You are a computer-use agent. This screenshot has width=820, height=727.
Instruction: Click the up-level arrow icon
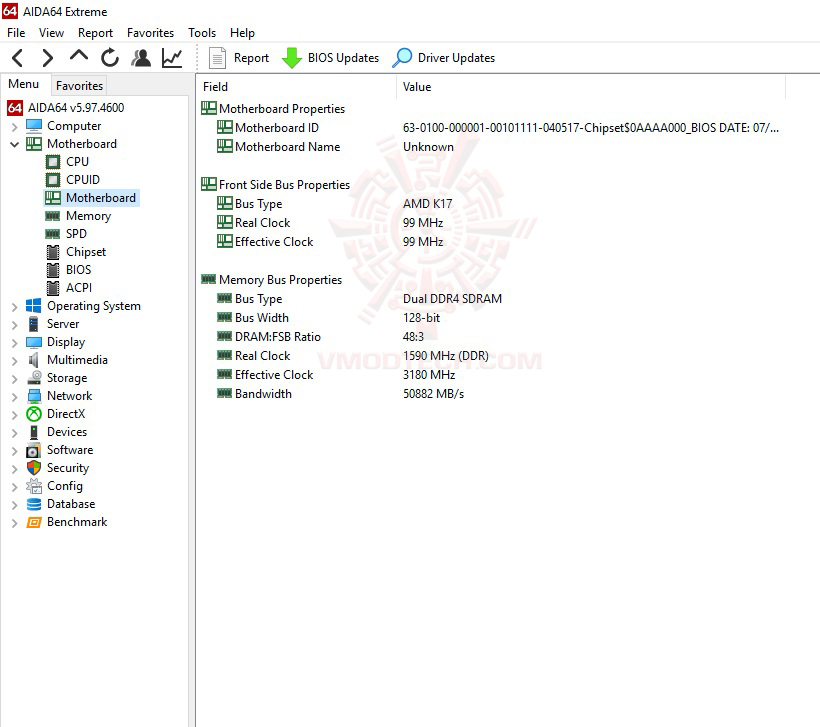coord(79,55)
